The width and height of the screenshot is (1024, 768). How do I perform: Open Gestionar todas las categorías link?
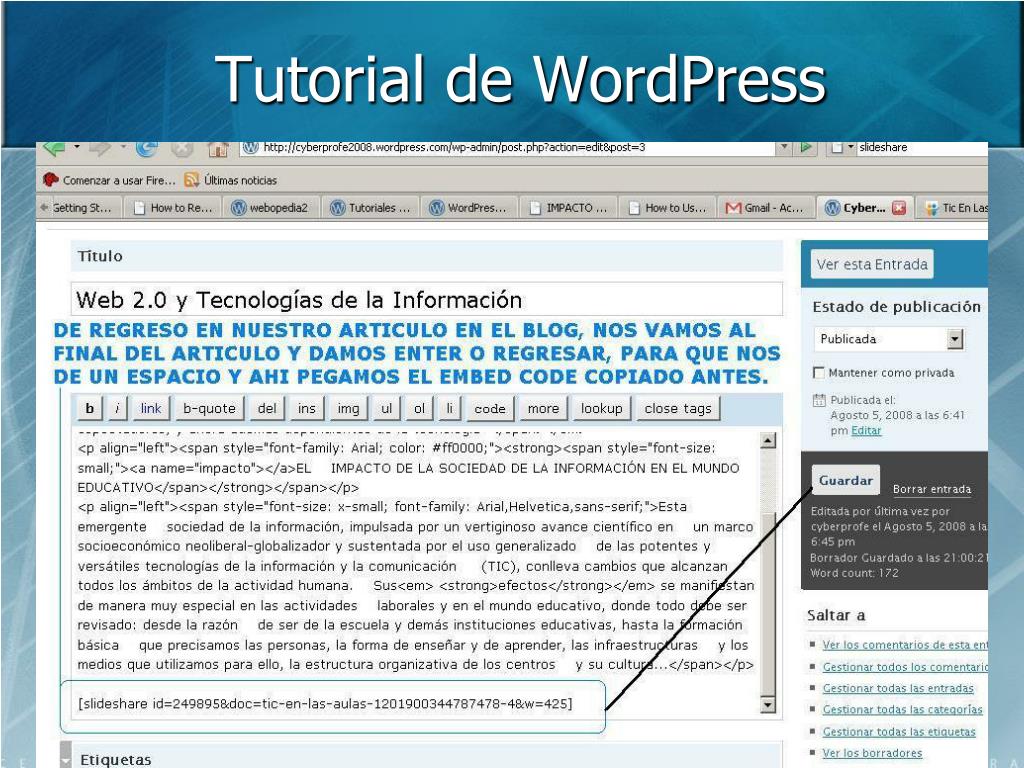903,710
